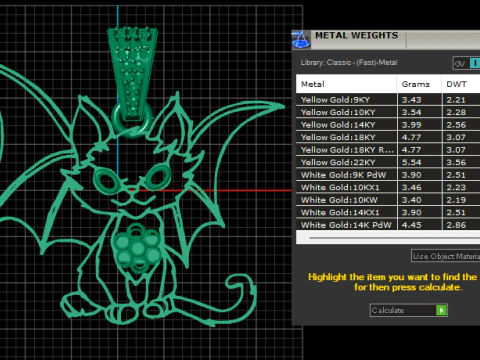Viewport: 480px width, 360px height.
Task: Toggle the blue GV switch
Action: click(x=474, y=63)
